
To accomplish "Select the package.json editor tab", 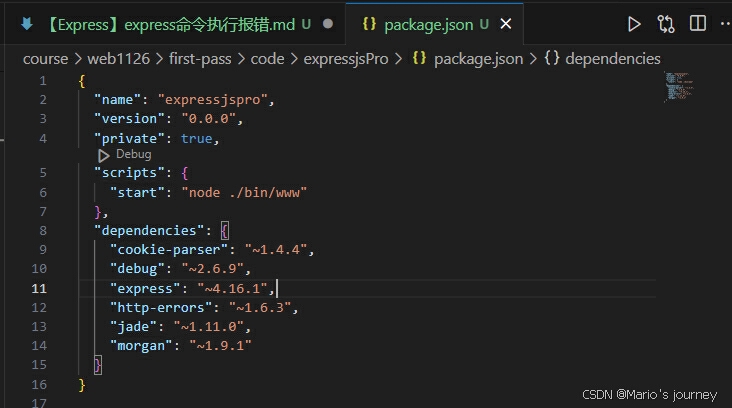I will [x=434, y=24].
